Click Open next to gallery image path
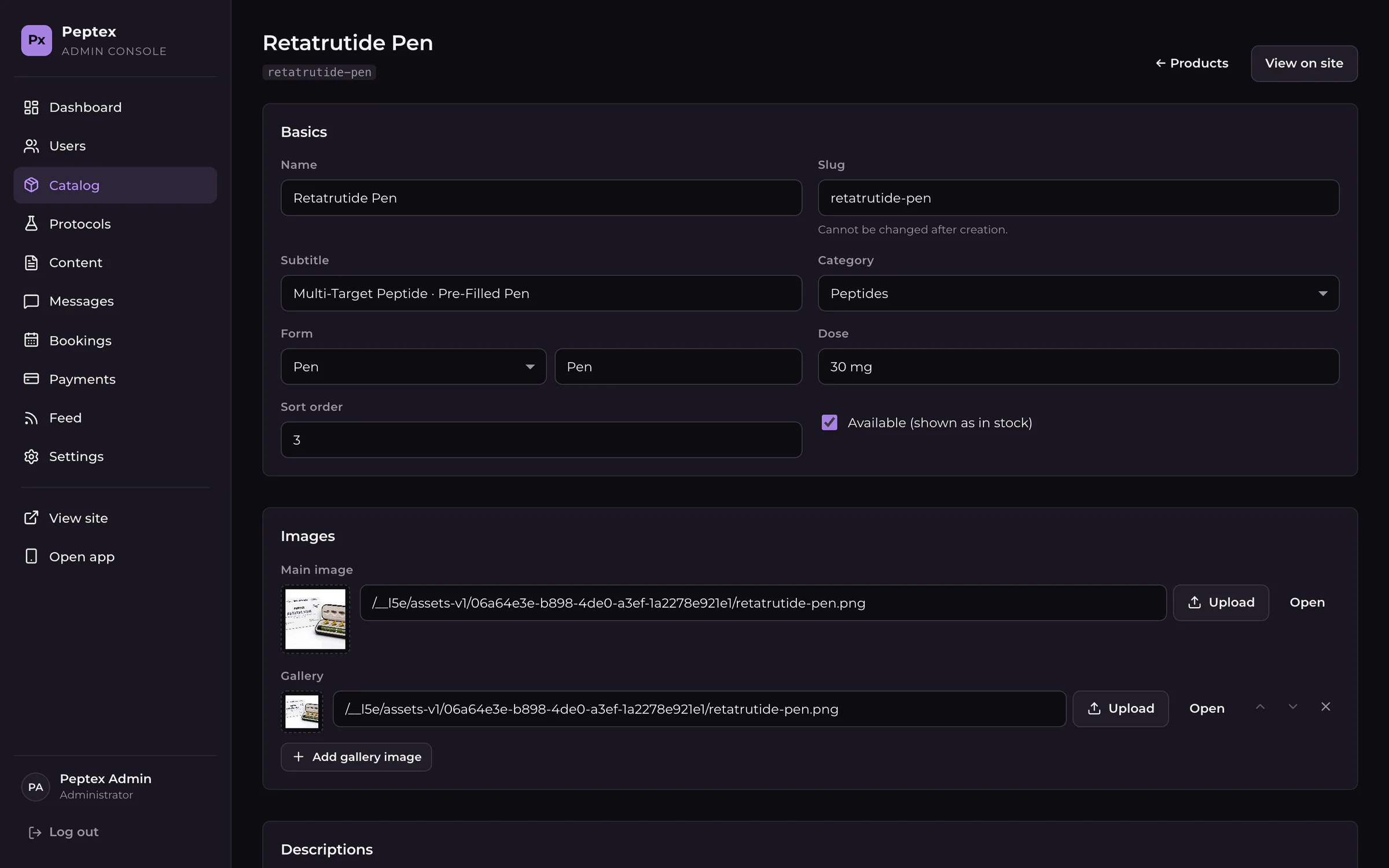 click(x=1207, y=709)
